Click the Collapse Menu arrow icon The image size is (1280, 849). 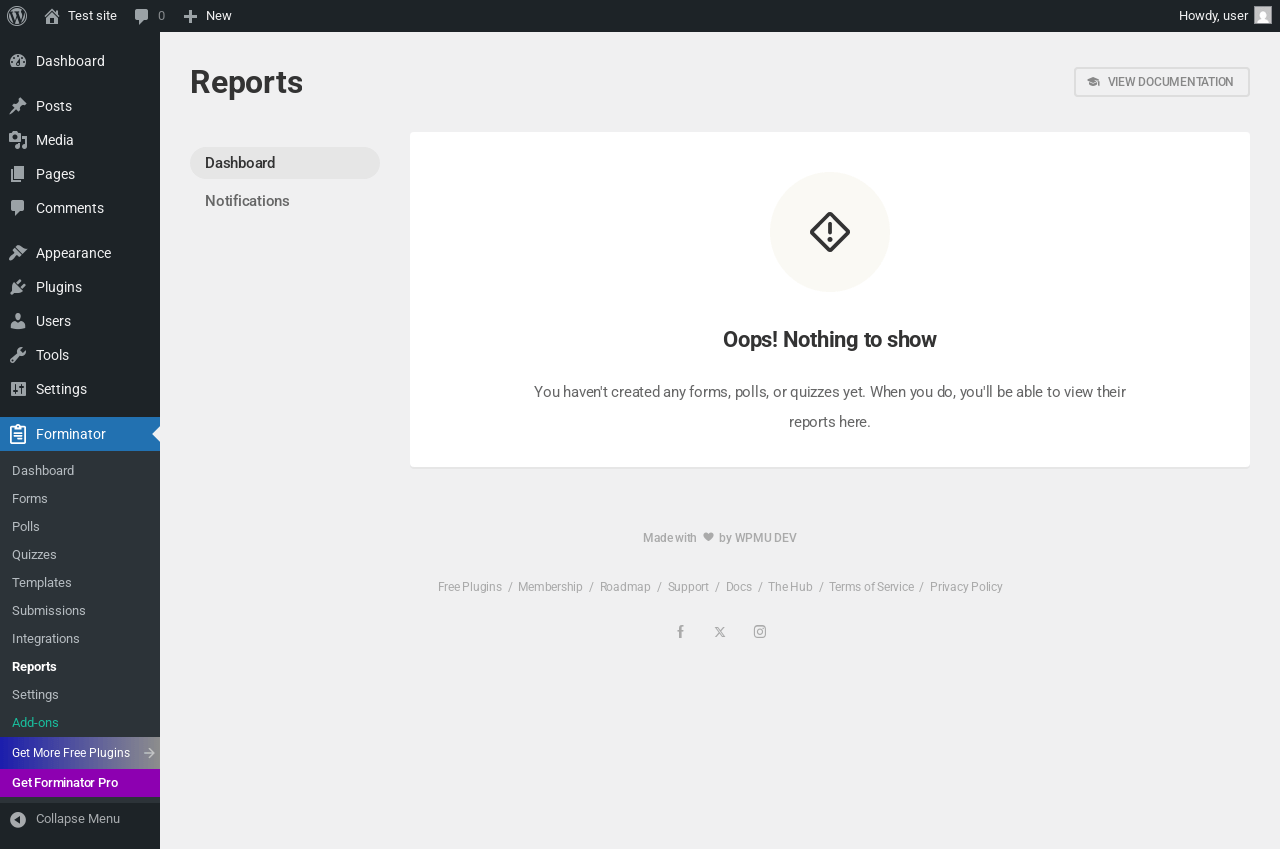click(18, 820)
